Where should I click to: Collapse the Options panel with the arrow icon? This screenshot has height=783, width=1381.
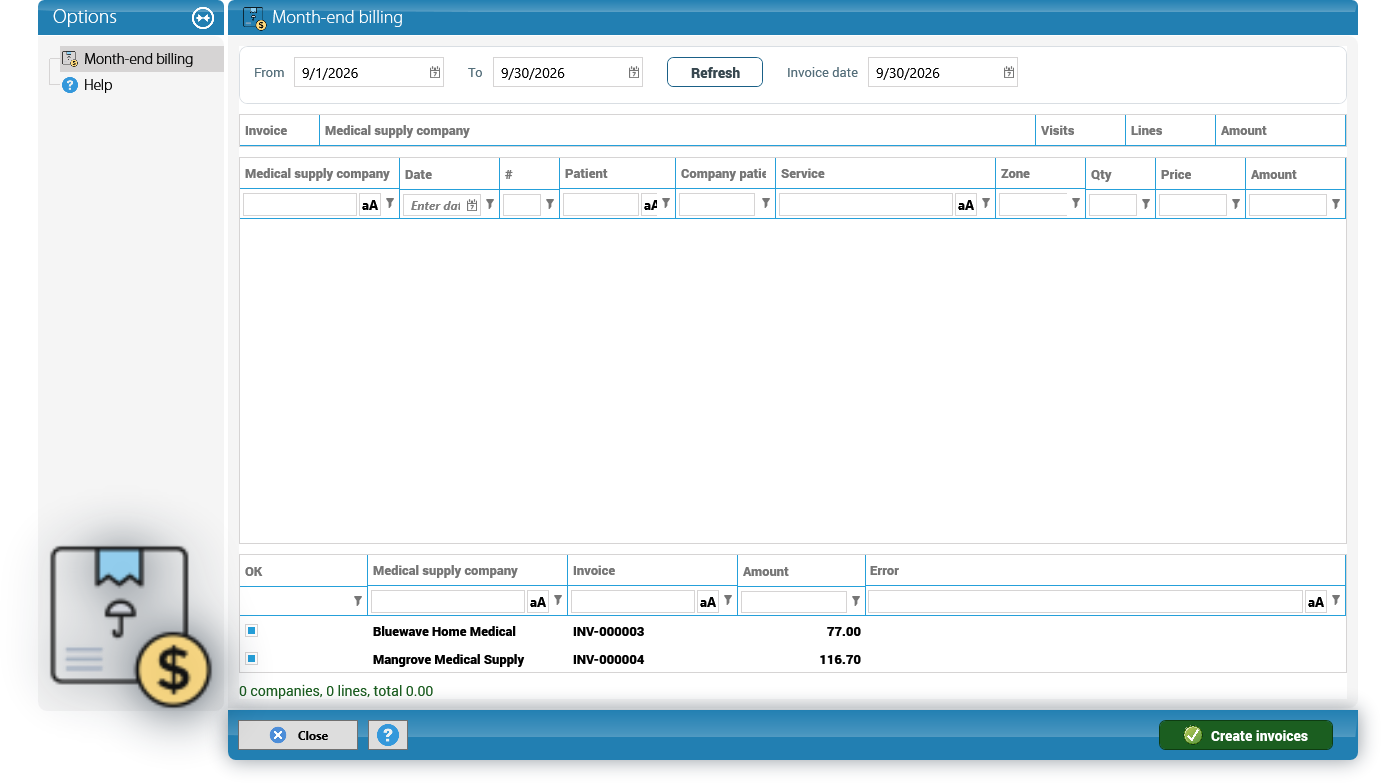click(x=203, y=18)
